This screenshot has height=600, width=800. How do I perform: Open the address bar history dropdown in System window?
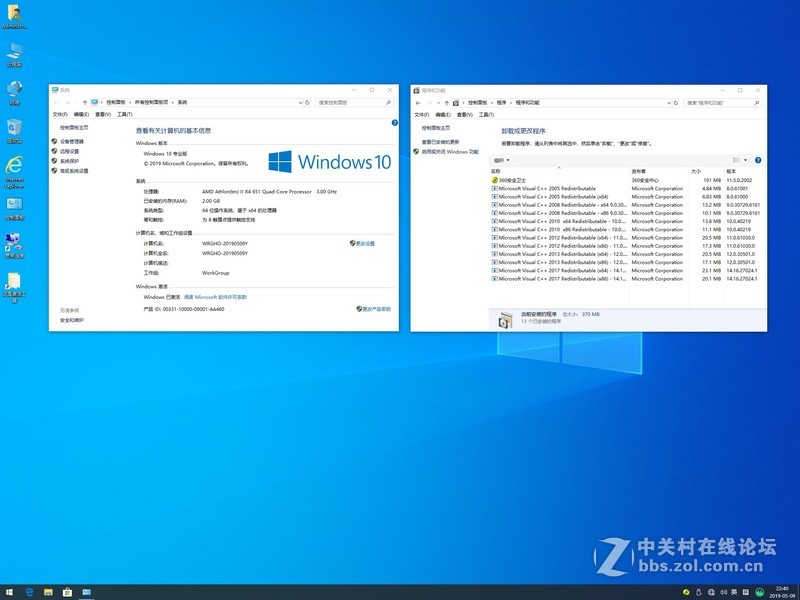tap(298, 103)
